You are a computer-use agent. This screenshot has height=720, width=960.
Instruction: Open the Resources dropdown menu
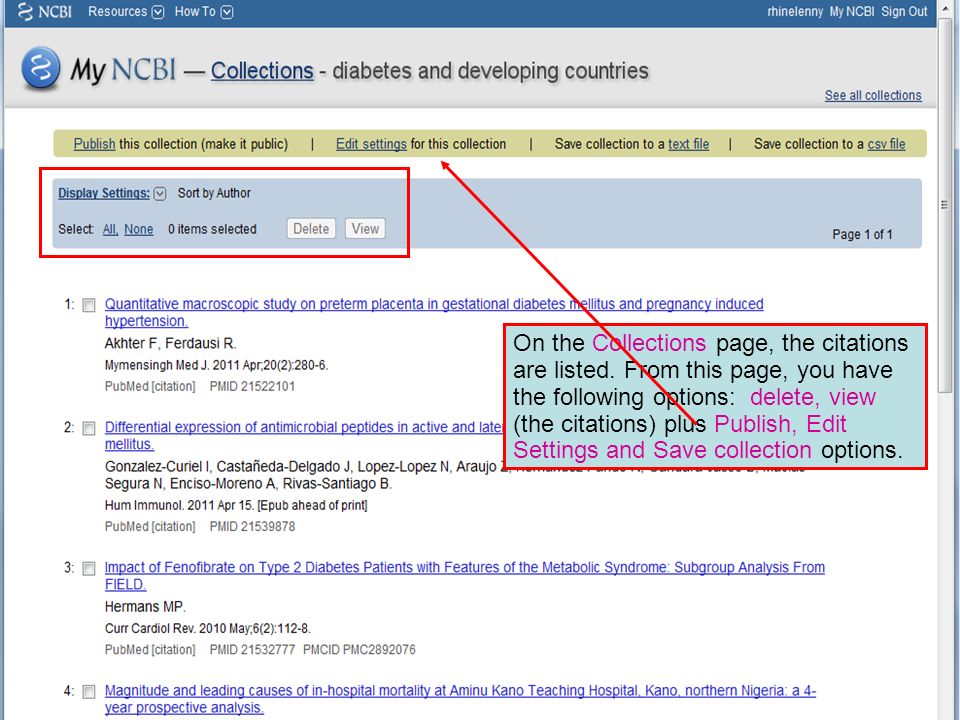pyautogui.click(x=126, y=12)
